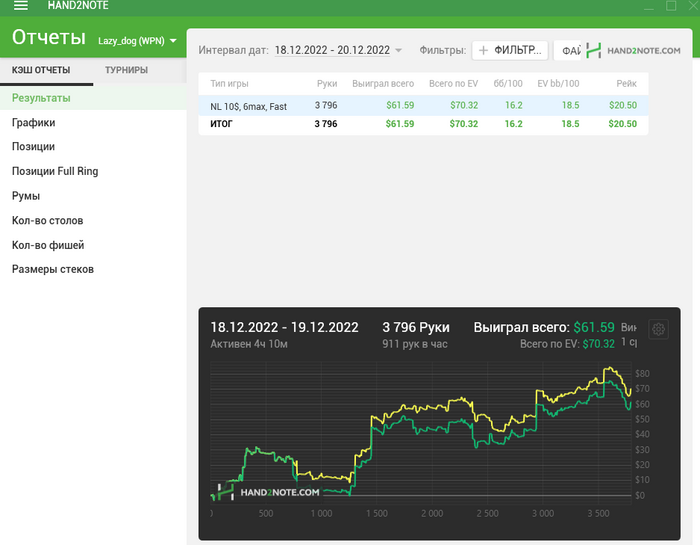Switch to ТУРНИРЫ tab
Screen dimensions: 700x545
tap(126, 70)
